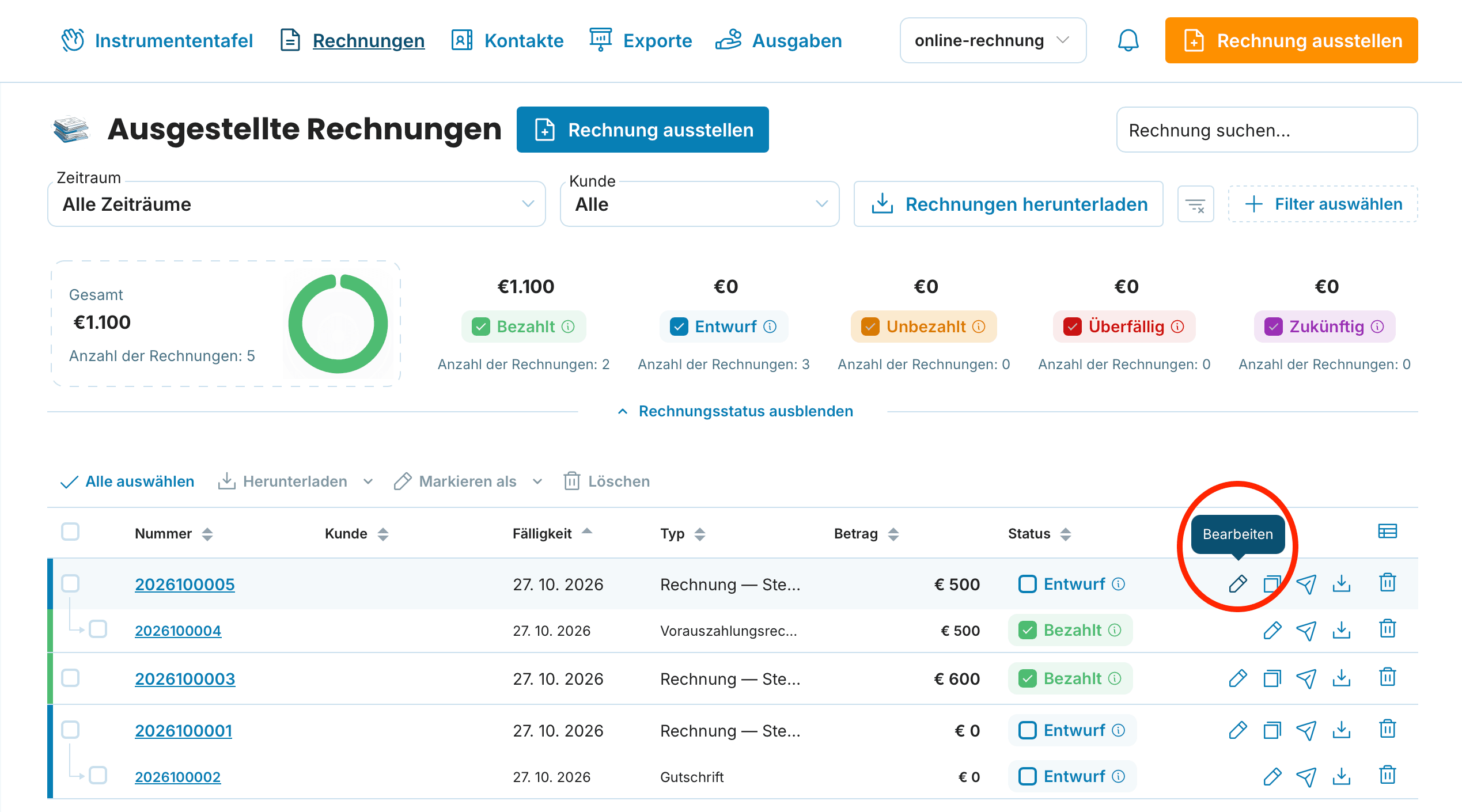Delete credit note 2026100002
The width and height of the screenshot is (1462, 812).
pyautogui.click(x=1388, y=776)
